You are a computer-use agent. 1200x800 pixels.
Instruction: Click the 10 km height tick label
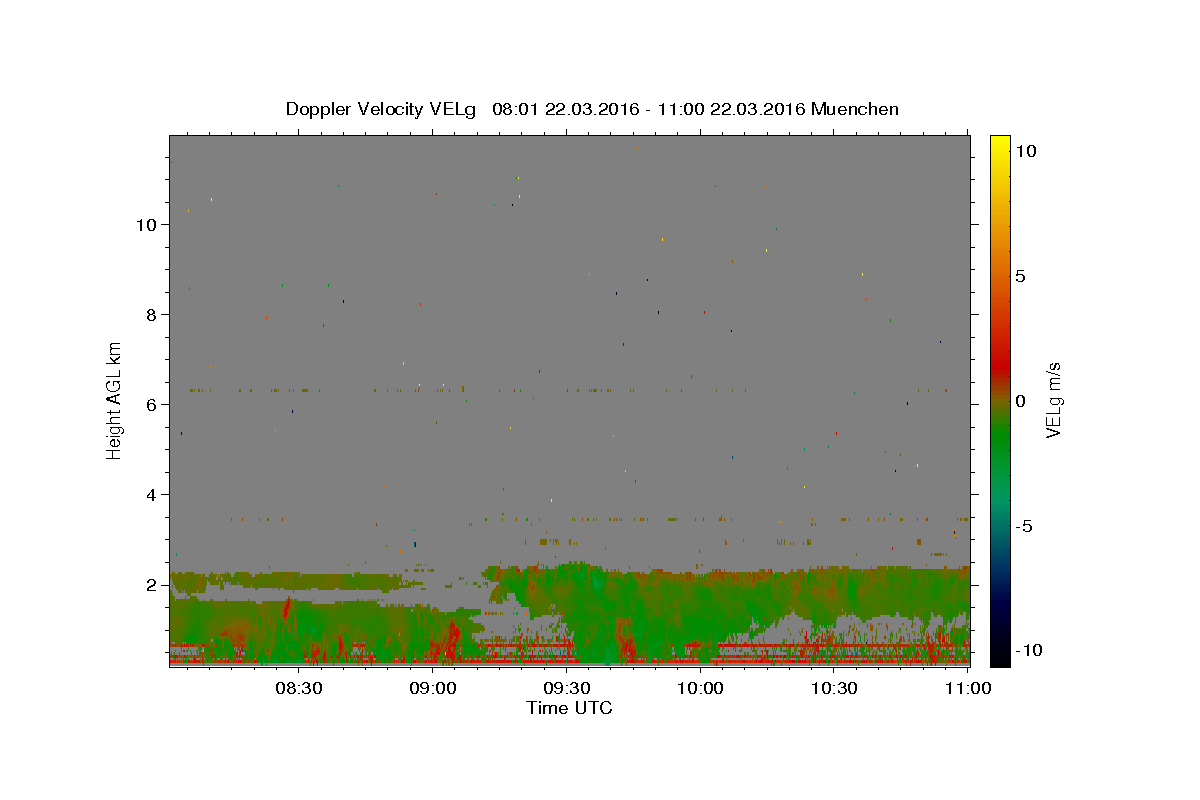point(147,225)
